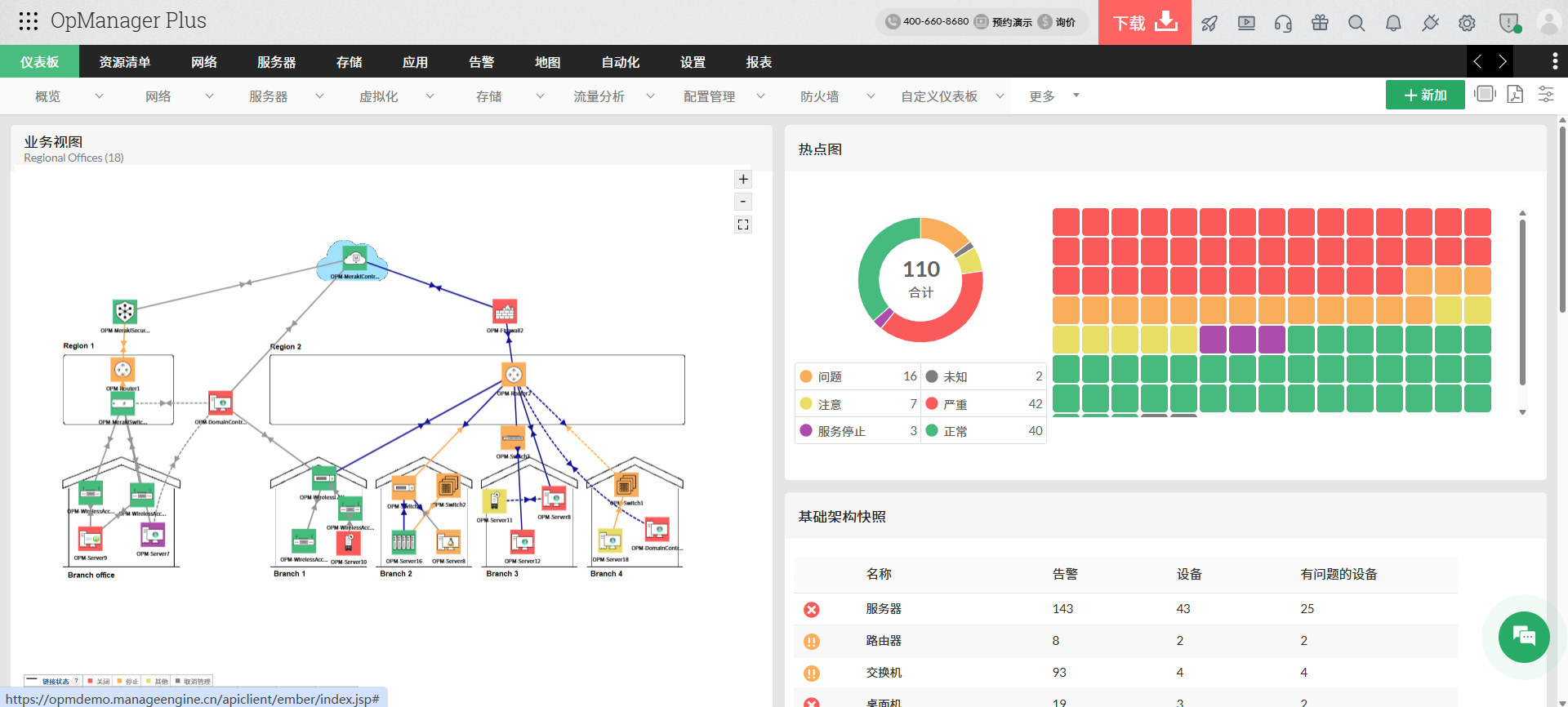Image resolution: width=1568 pixels, height=707 pixels.
Task: Open the Switches row in infrastructure snapshot
Action: [x=1125, y=673]
